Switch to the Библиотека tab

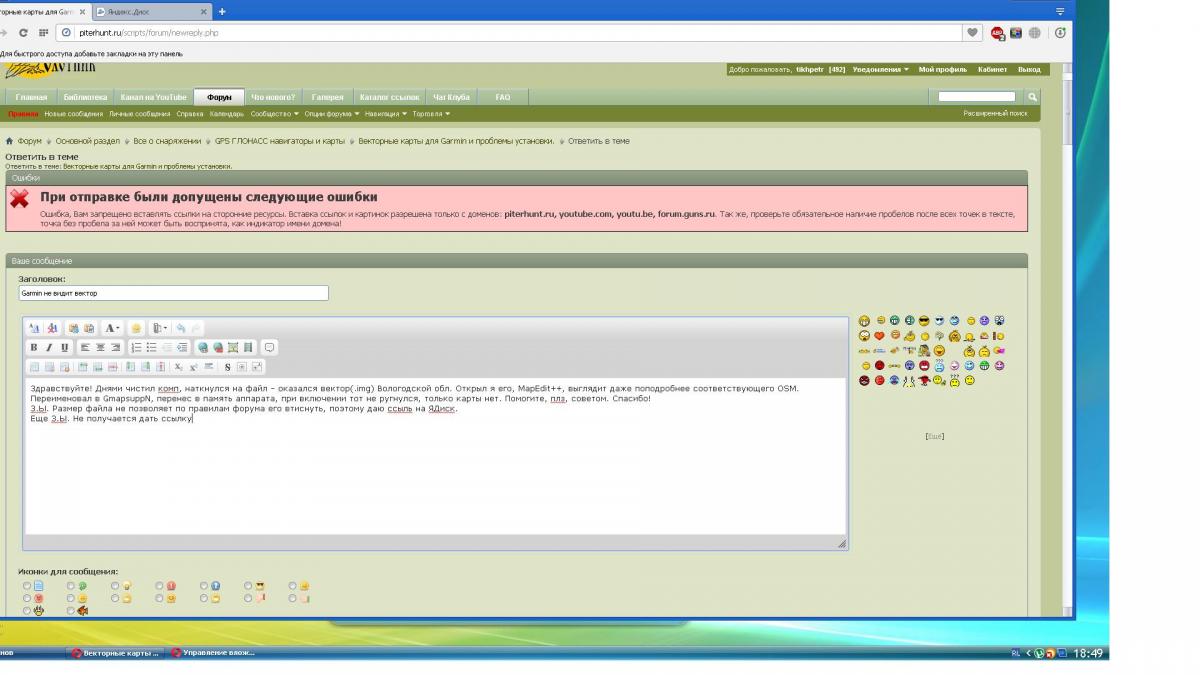click(85, 97)
